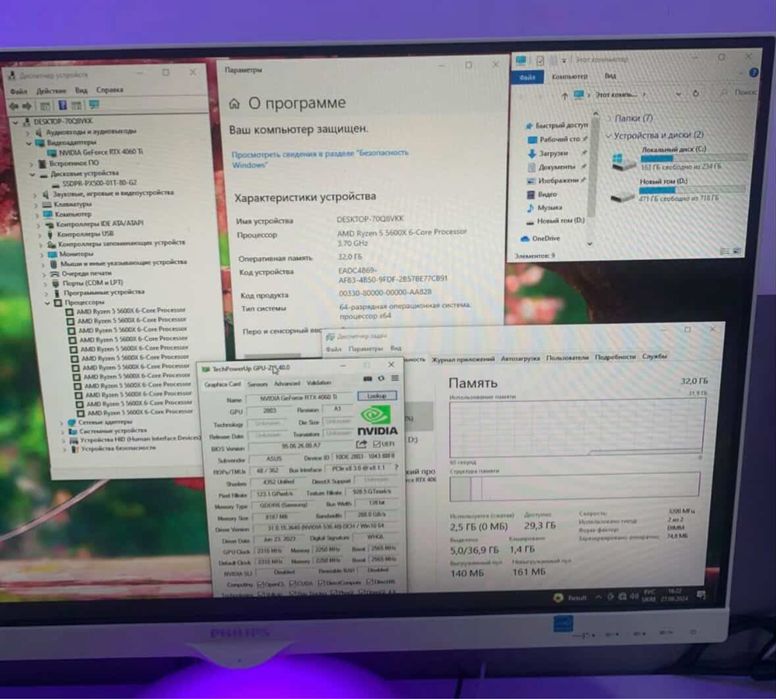Open OneDrive in Explorer sidebar
Viewport: 776px width, 699px height.
(x=540, y=238)
